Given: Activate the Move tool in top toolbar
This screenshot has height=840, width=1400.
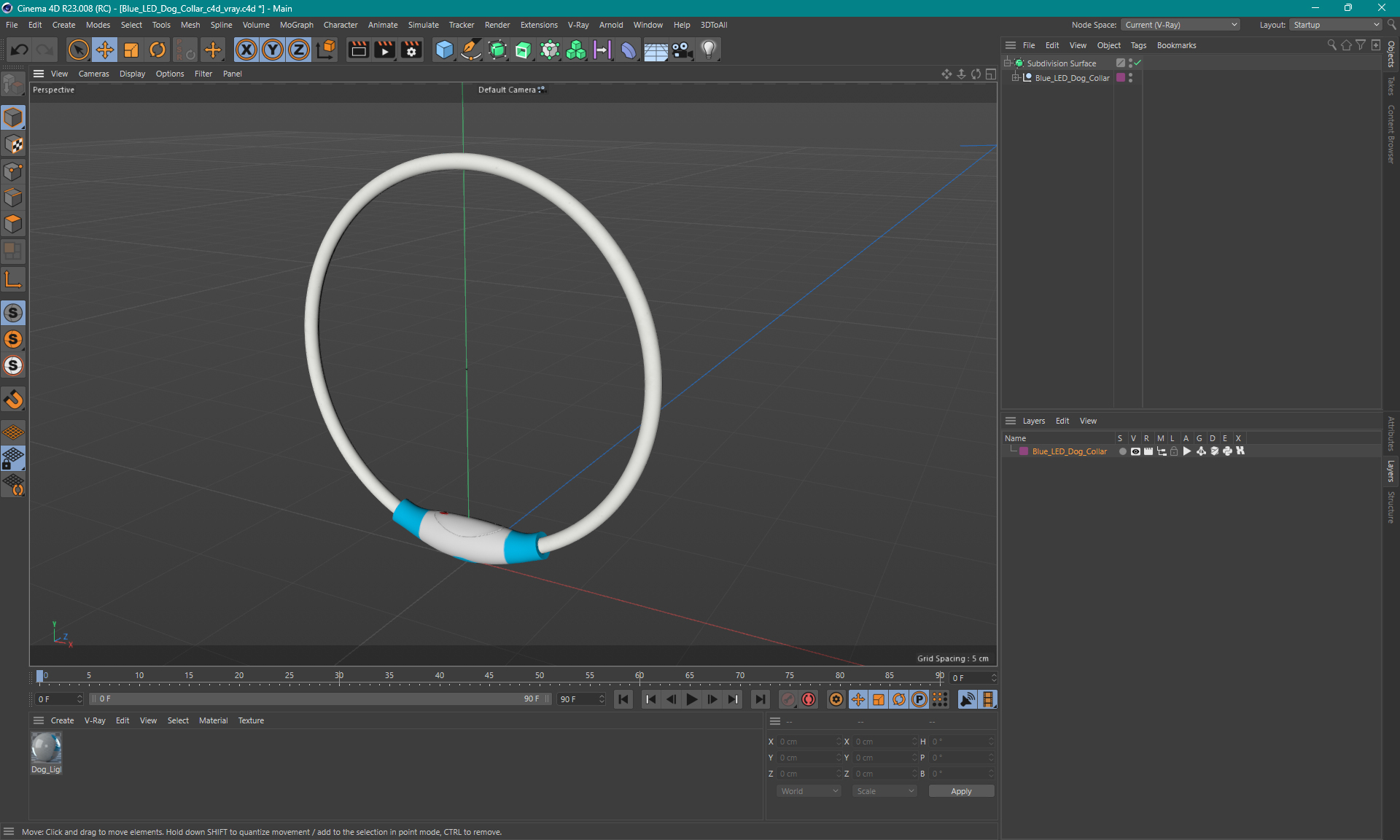Looking at the screenshot, I should point(105,50).
